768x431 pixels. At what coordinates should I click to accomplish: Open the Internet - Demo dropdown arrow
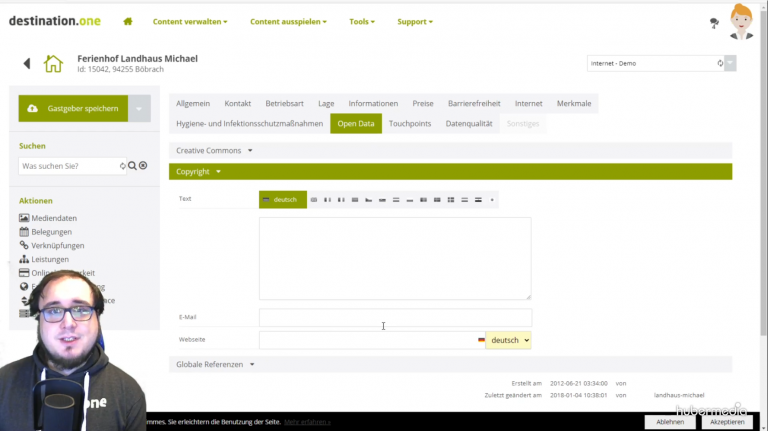coord(730,63)
